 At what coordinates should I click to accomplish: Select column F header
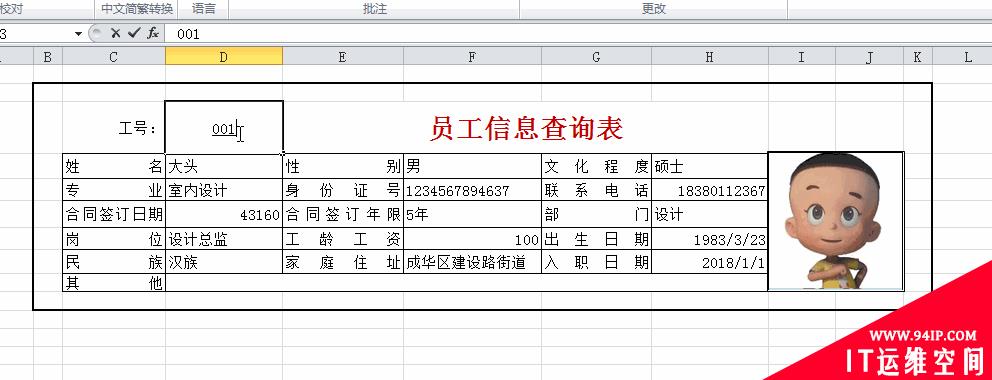pos(472,57)
